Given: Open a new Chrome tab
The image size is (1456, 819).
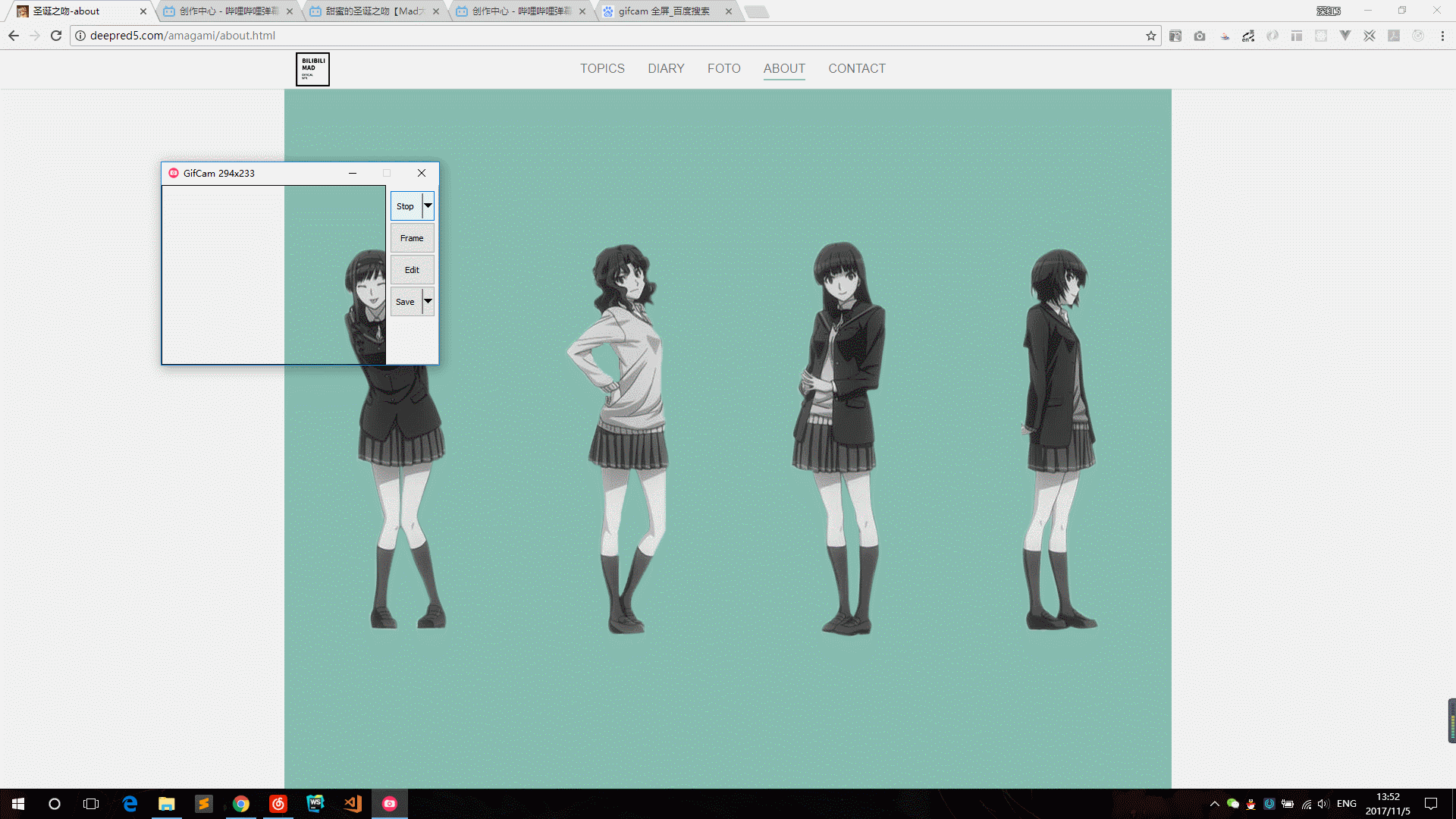Looking at the screenshot, I should coord(756,11).
